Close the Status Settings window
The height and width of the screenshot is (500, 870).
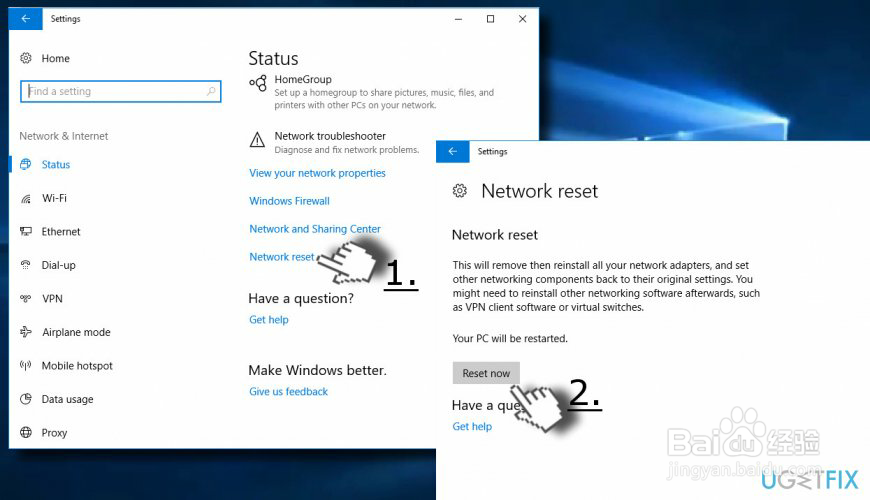pyautogui.click(x=523, y=19)
